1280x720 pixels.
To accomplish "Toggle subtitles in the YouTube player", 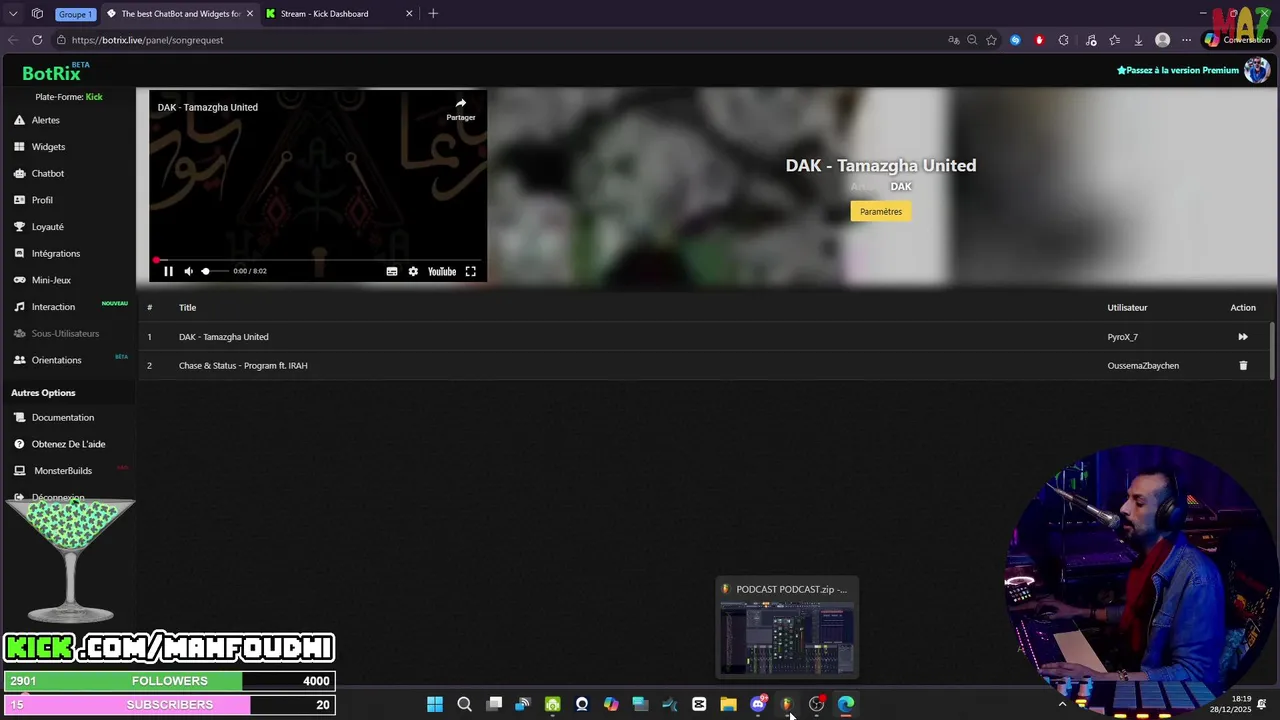I will pos(392,271).
